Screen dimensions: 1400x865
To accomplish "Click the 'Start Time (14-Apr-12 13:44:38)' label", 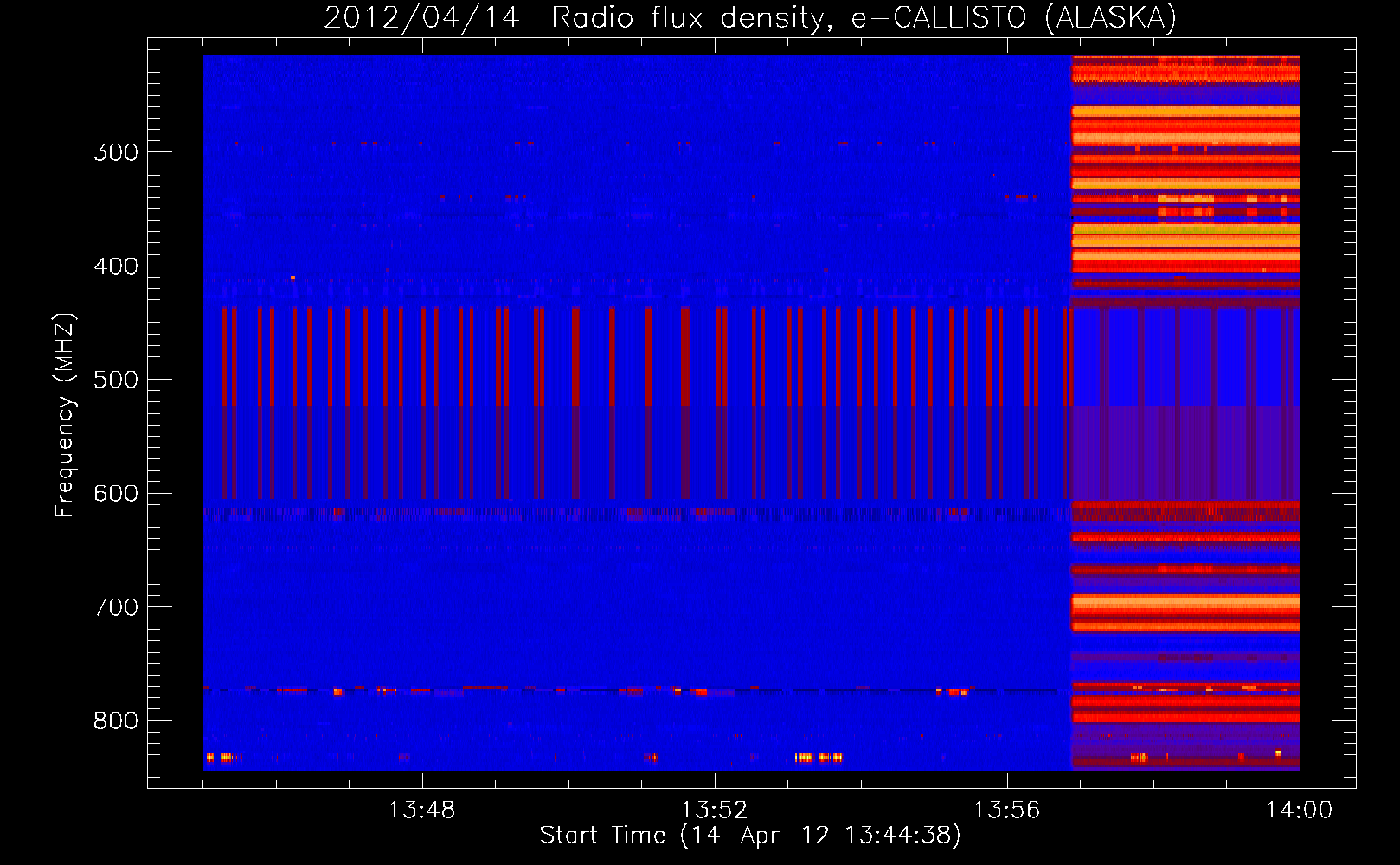I will [750, 835].
